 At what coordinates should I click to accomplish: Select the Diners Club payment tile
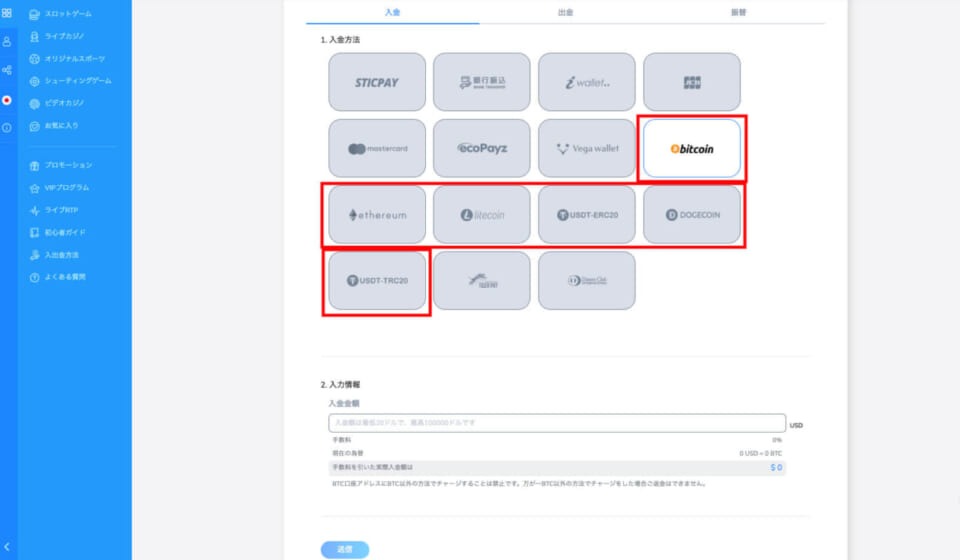587,280
